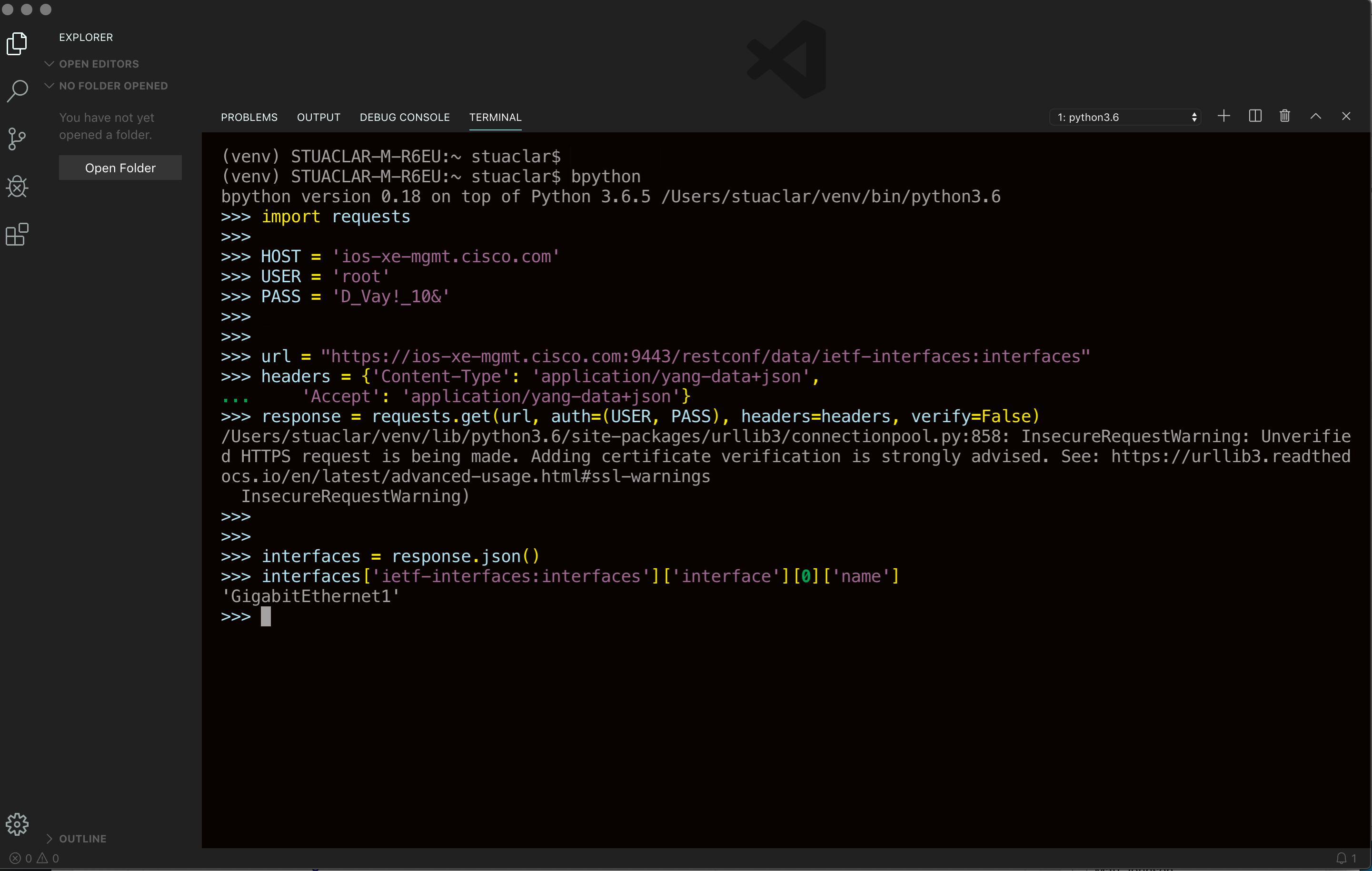1372x871 pixels.
Task: Maximize terminal panel with up chevron
Action: point(1315,116)
